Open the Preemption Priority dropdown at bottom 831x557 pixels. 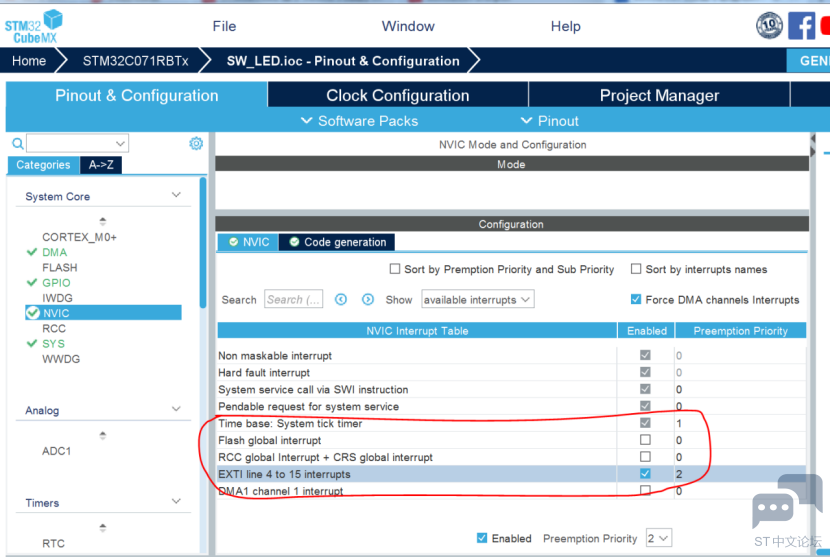[x=659, y=538]
